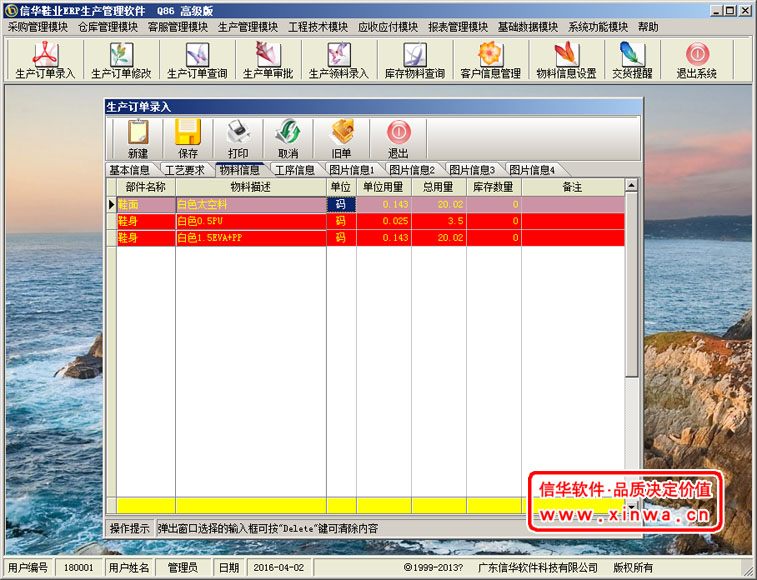This screenshot has height=580, width=757.
Task: Click the highlighted 码 unit cell
Action: point(341,205)
